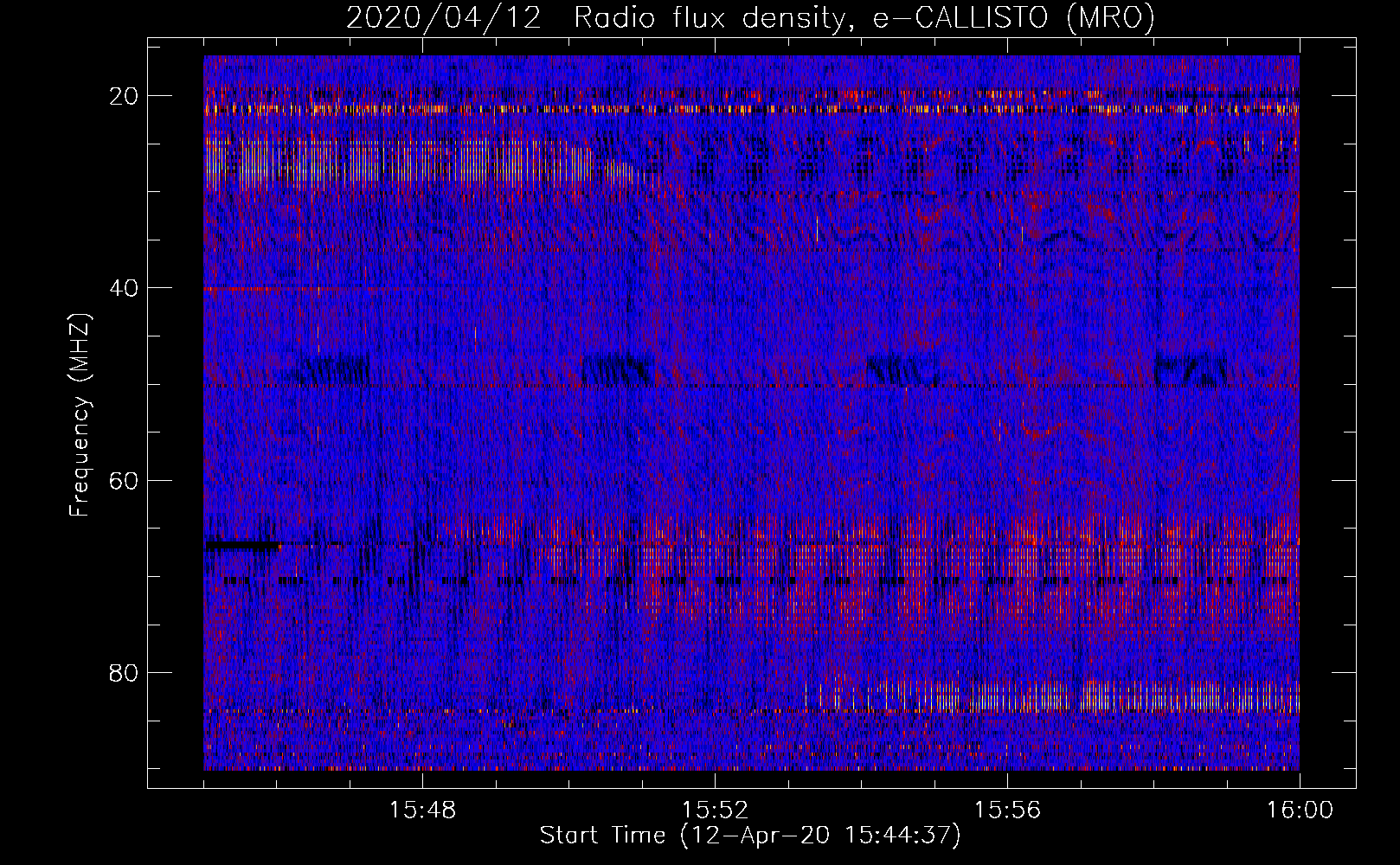1400x865 pixels.
Task: Click the 15:48 time tick label
Action: tap(422, 811)
